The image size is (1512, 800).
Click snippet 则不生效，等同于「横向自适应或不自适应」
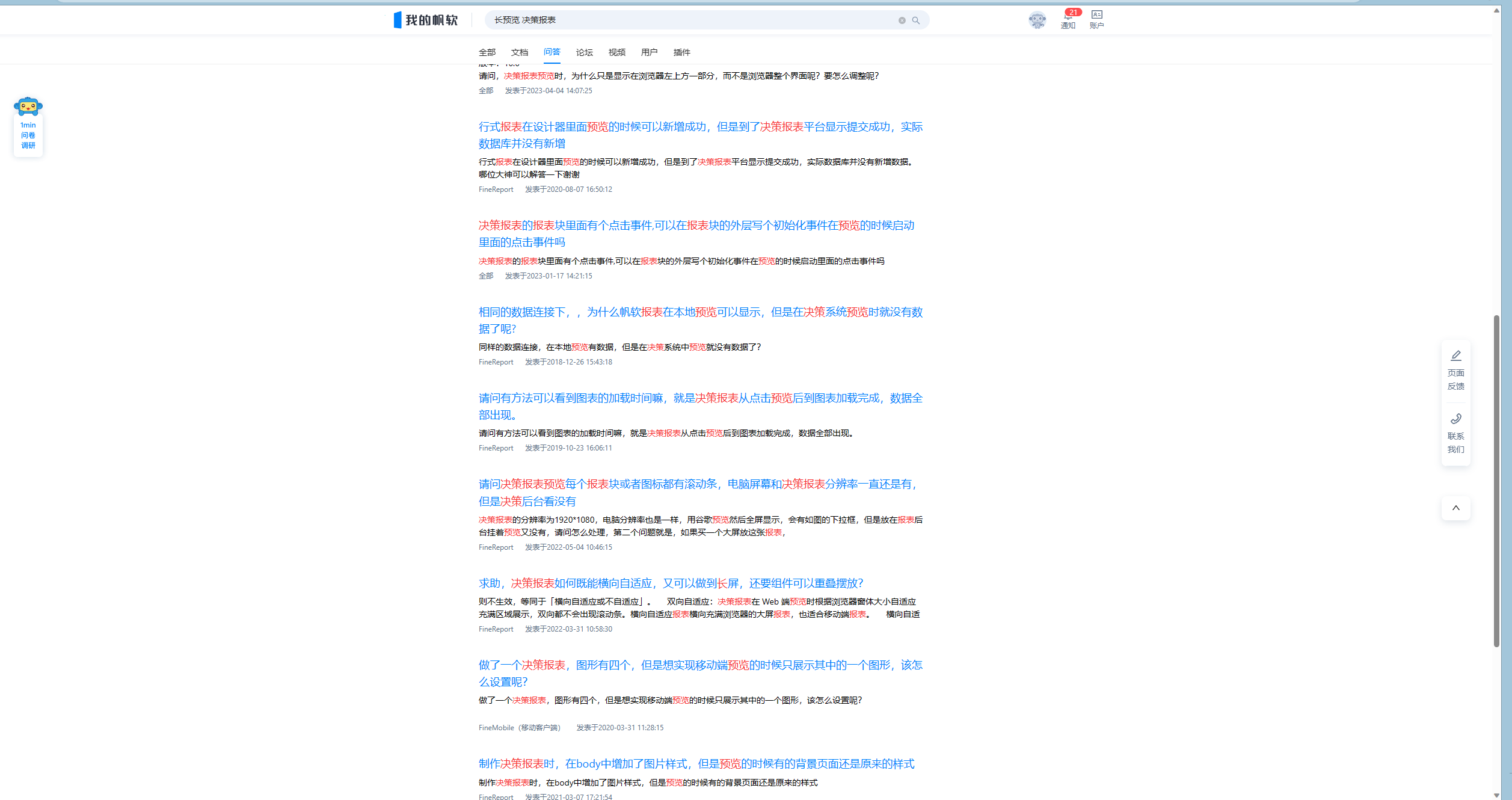(699, 608)
